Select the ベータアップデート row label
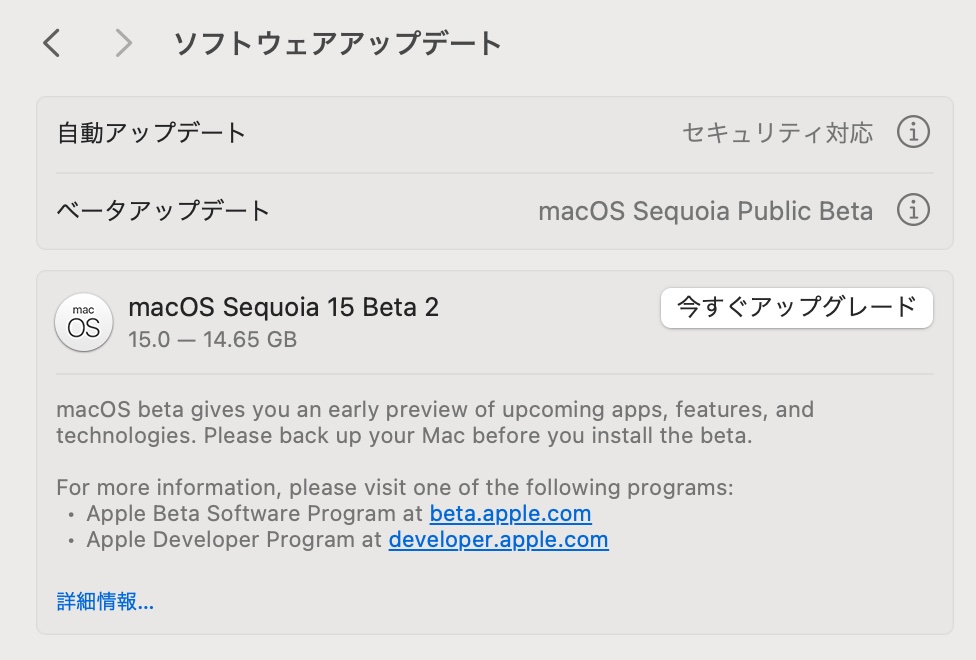Screen dimensions: 976x660 (x=163, y=210)
